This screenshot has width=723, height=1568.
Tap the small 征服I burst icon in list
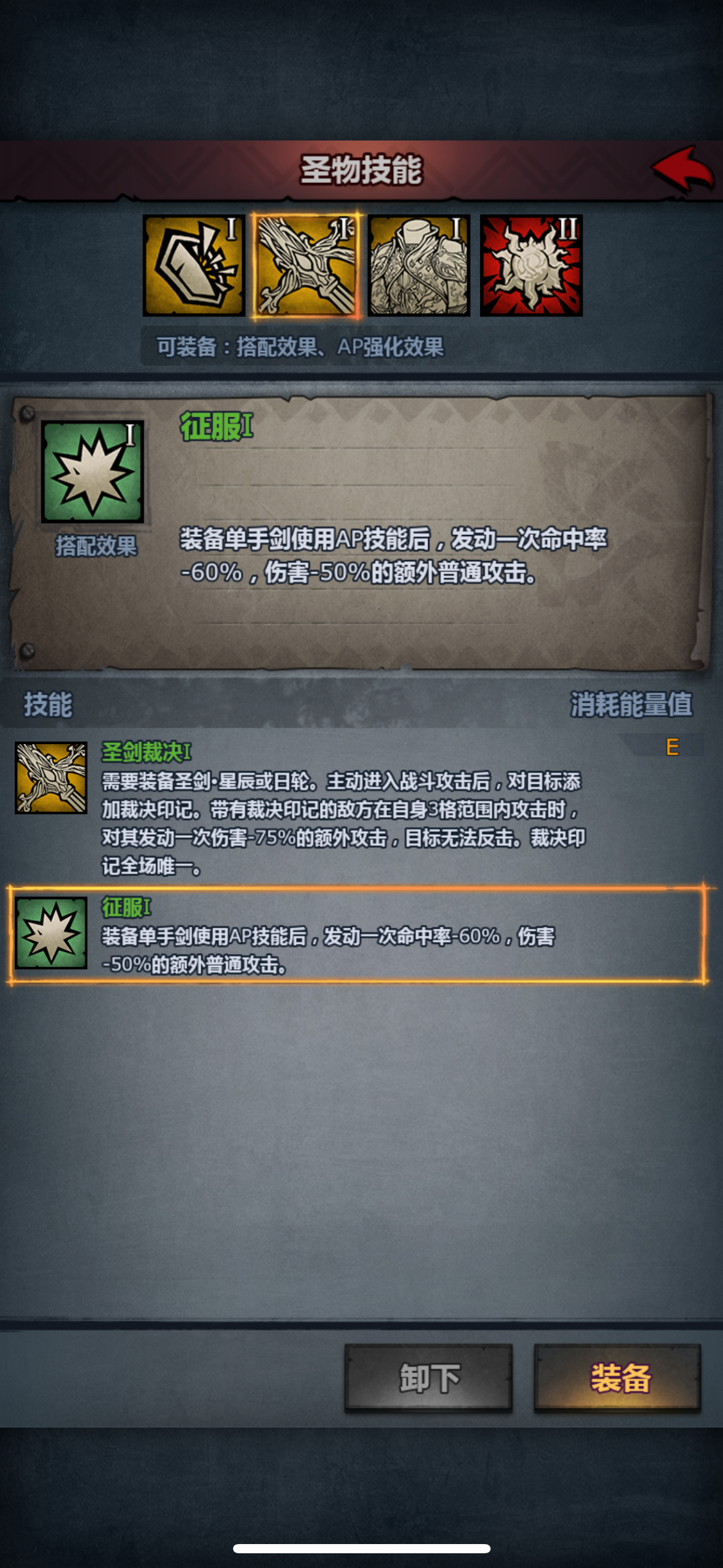point(51,933)
